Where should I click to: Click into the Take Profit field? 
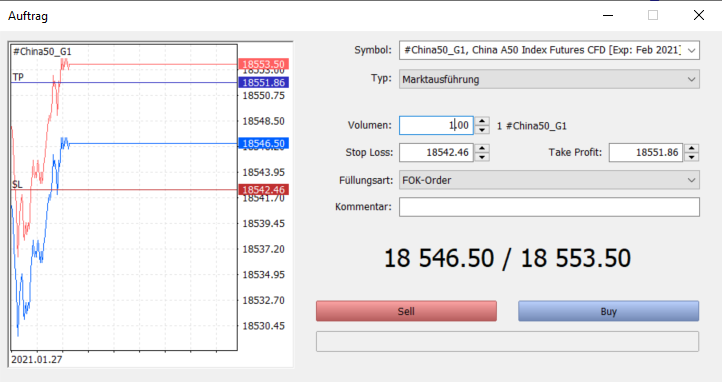coord(646,152)
